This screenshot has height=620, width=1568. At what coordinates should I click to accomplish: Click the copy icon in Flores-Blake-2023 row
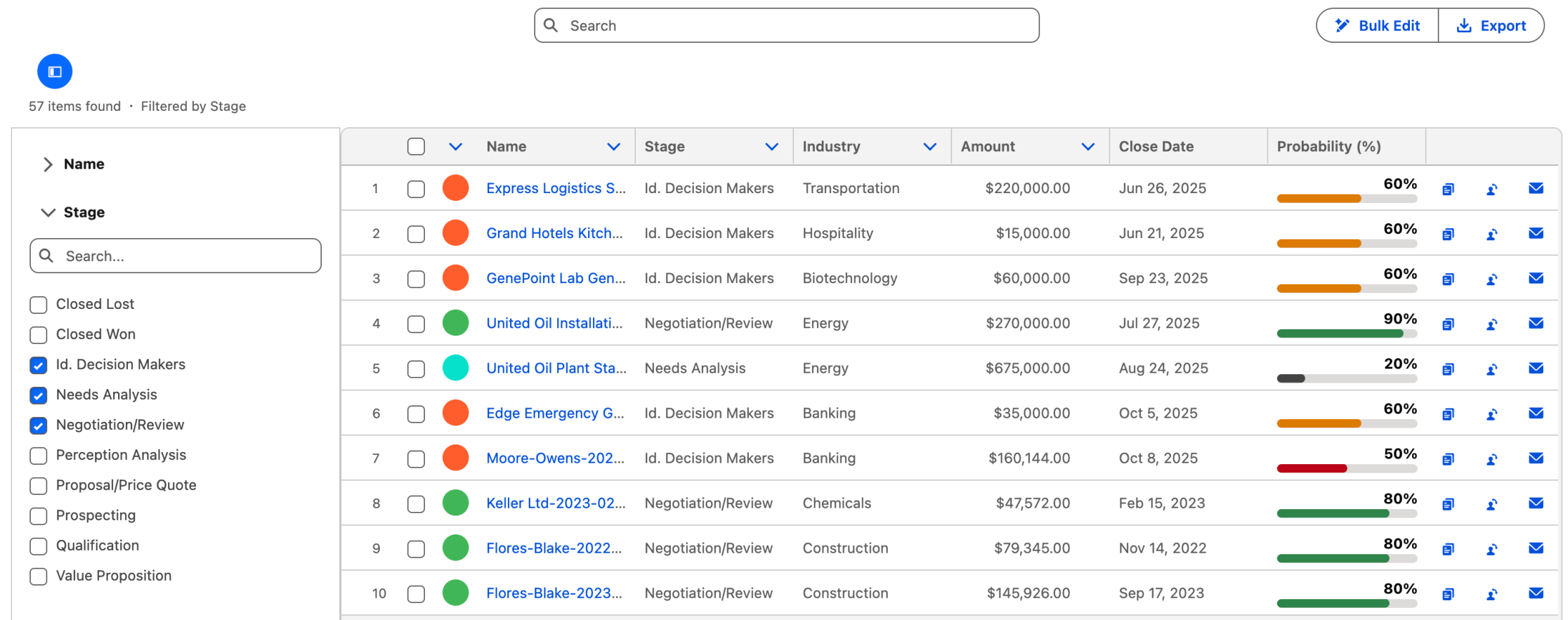pos(1448,593)
